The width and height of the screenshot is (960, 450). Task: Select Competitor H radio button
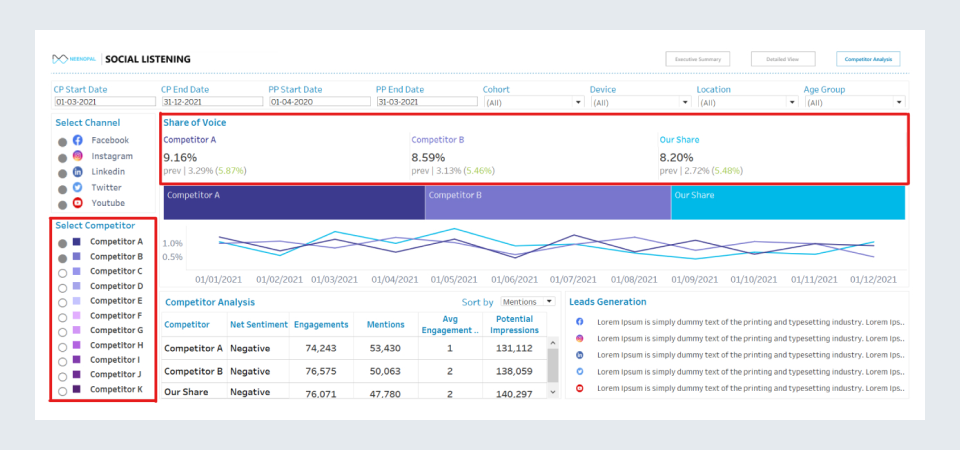62,347
